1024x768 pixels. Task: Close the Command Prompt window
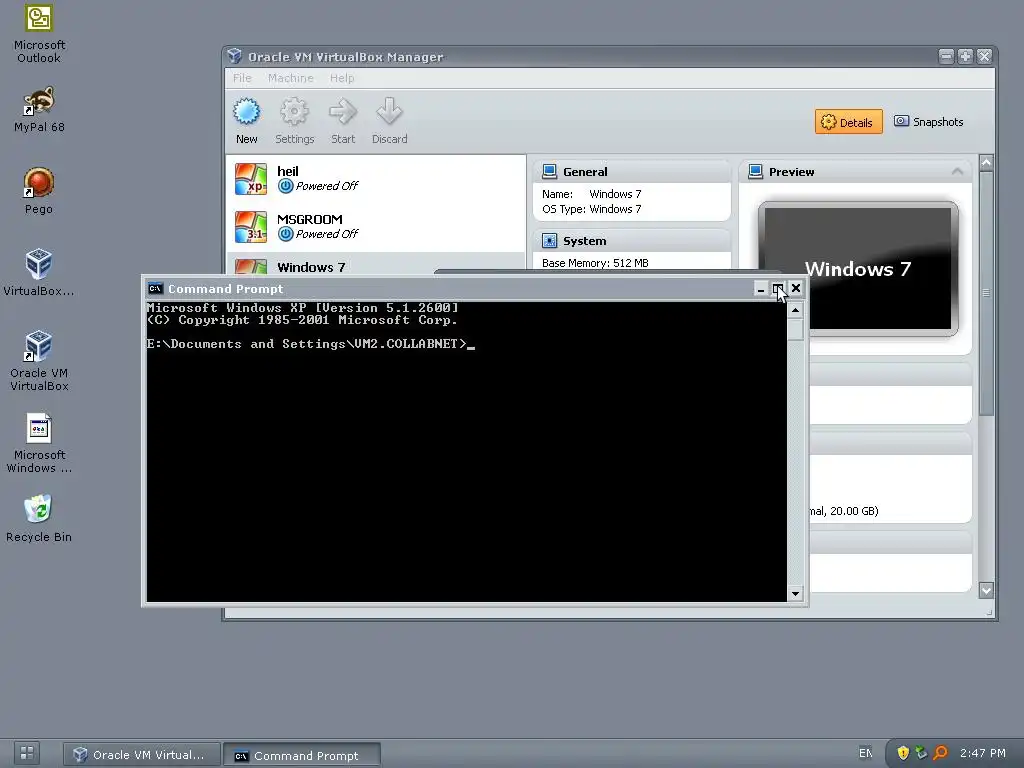pos(795,289)
